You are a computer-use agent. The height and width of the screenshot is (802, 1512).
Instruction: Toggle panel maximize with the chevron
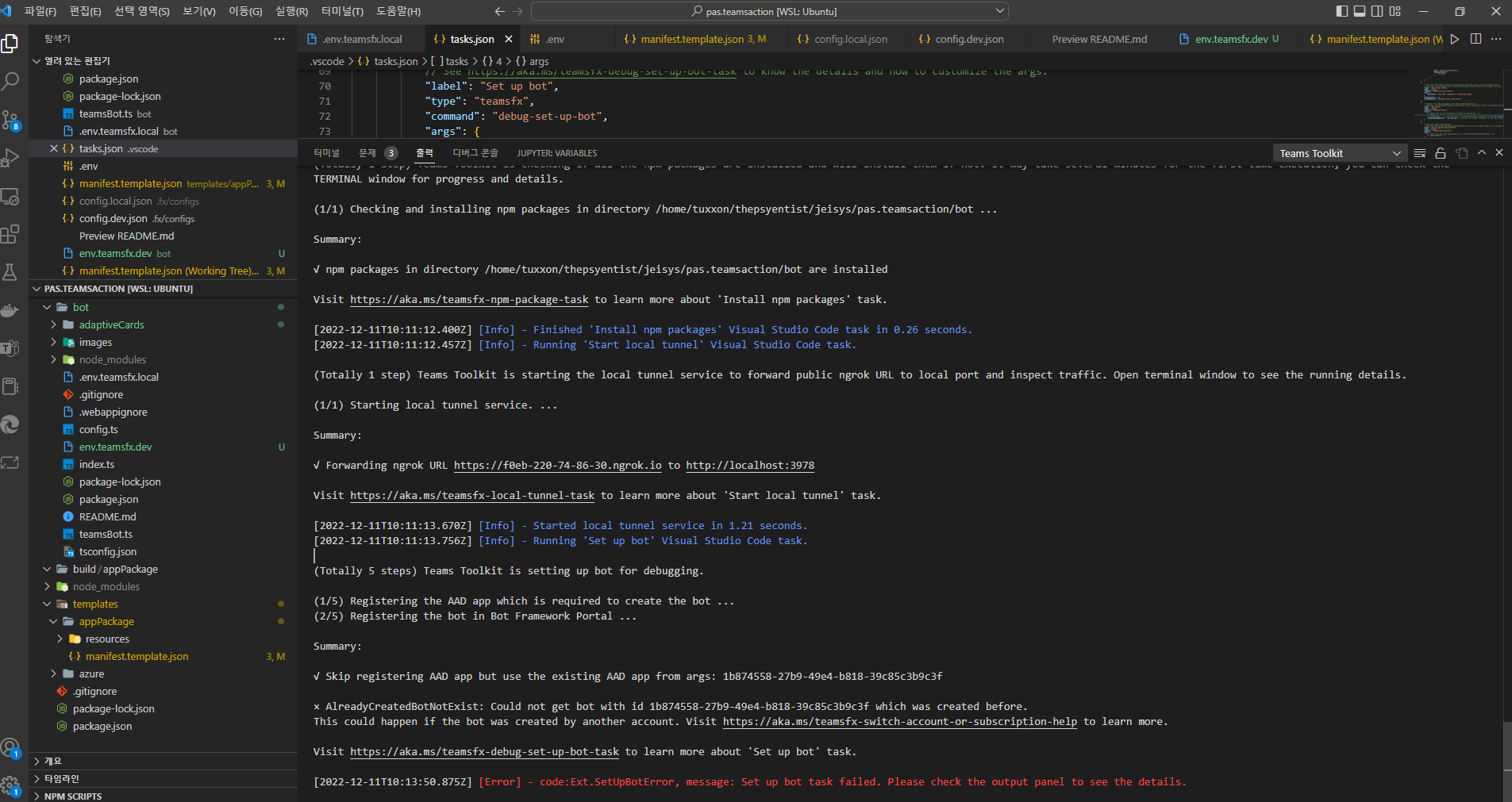click(x=1480, y=152)
